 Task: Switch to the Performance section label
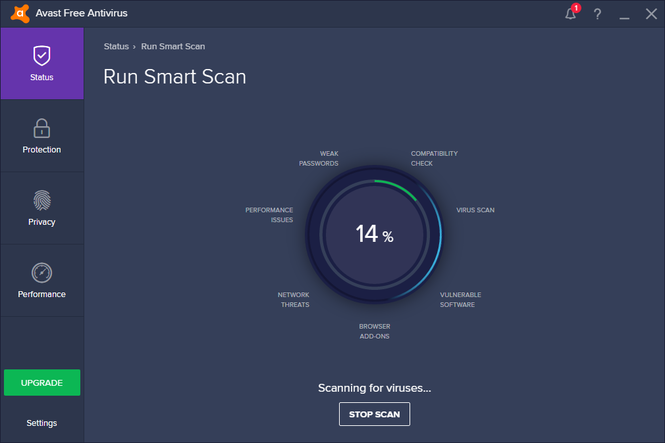pyautogui.click(x=42, y=294)
